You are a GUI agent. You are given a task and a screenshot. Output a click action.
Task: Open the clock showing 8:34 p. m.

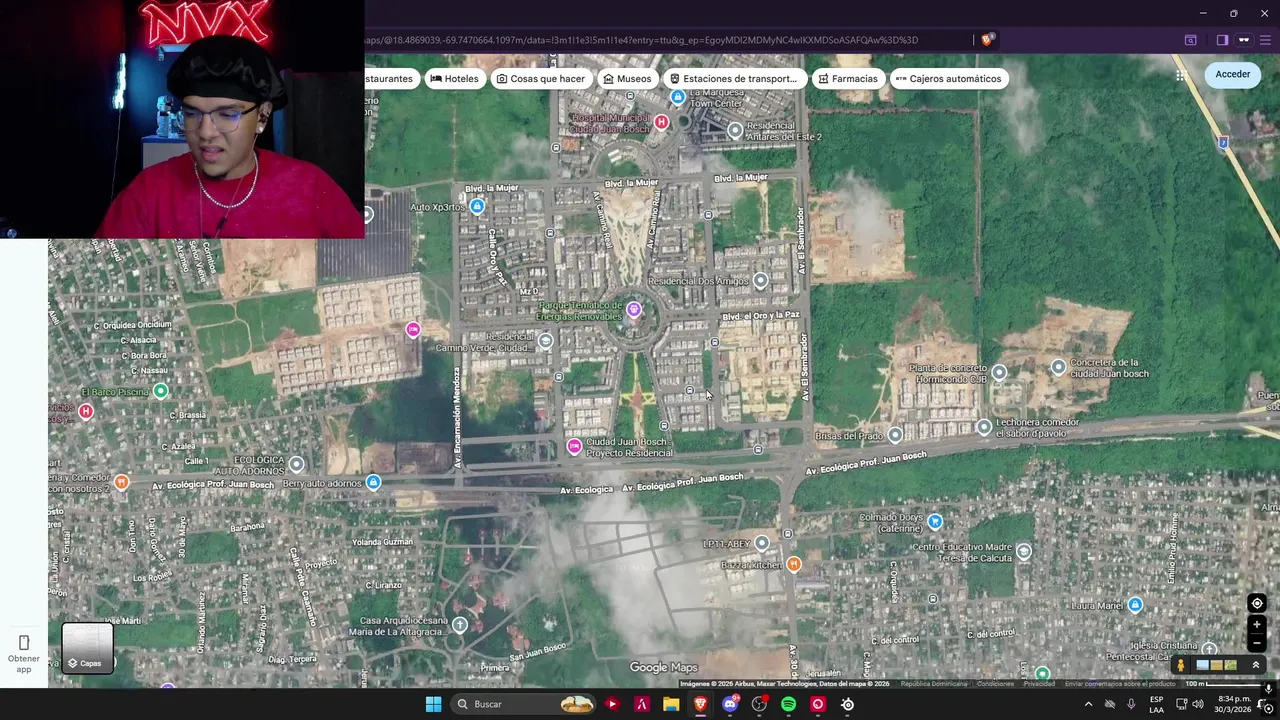coord(1234,704)
